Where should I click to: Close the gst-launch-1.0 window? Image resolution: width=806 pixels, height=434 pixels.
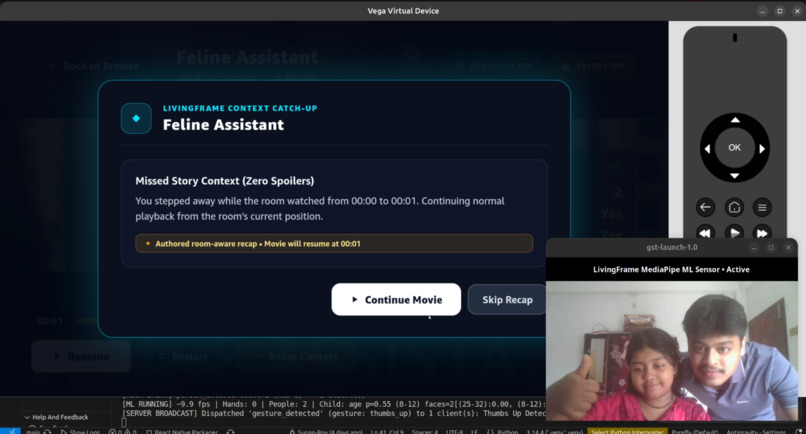[788, 247]
